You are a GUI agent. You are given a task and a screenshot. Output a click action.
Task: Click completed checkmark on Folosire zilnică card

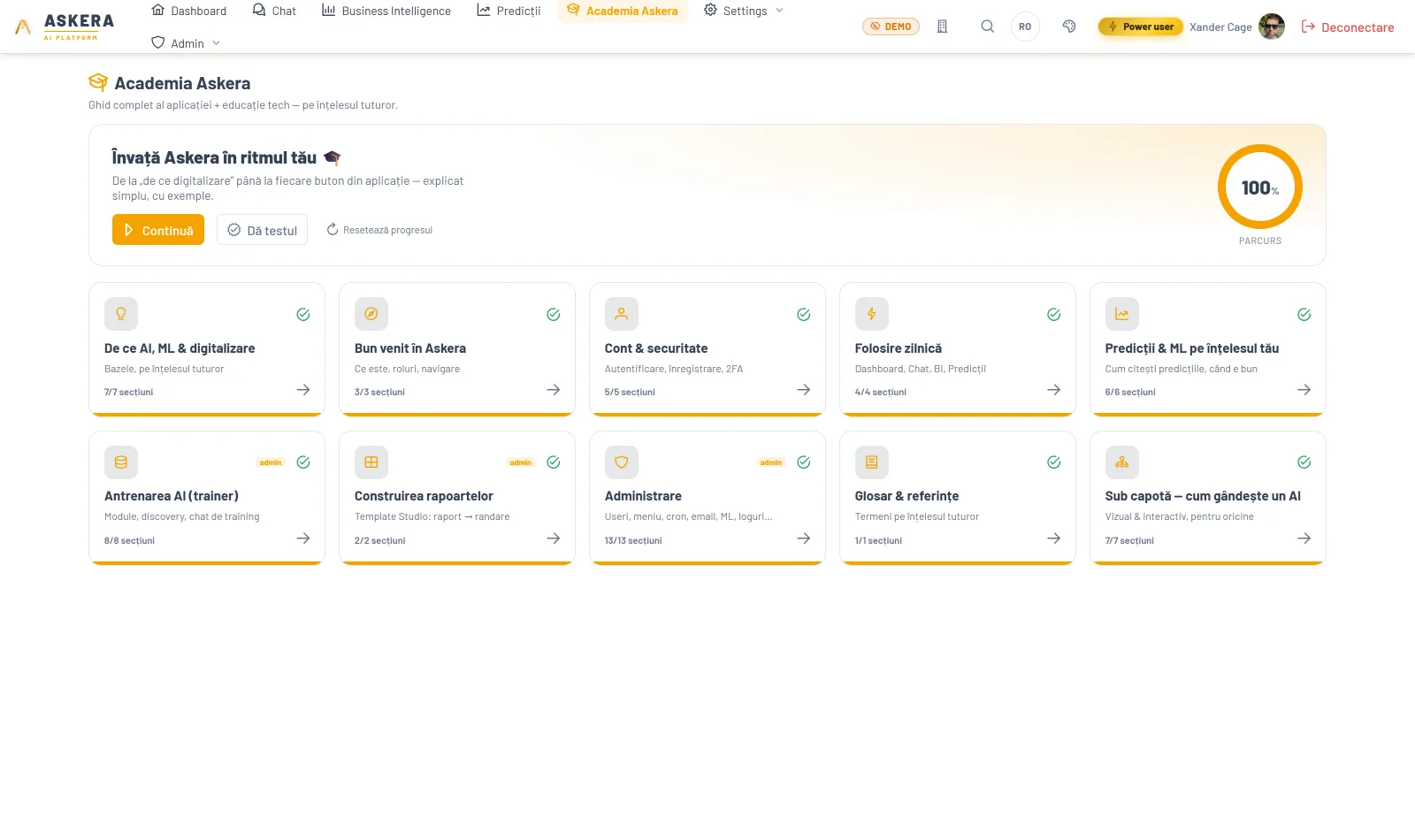[x=1054, y=315]
